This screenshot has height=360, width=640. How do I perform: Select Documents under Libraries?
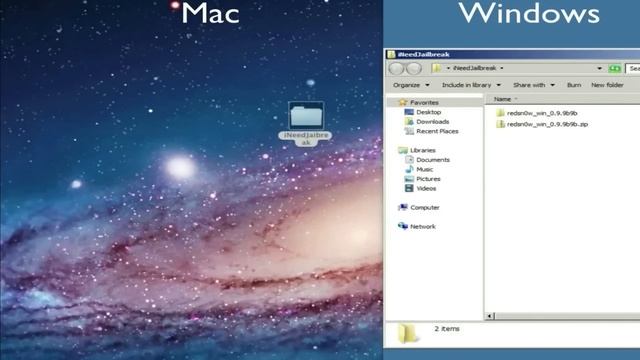point(433,160)
